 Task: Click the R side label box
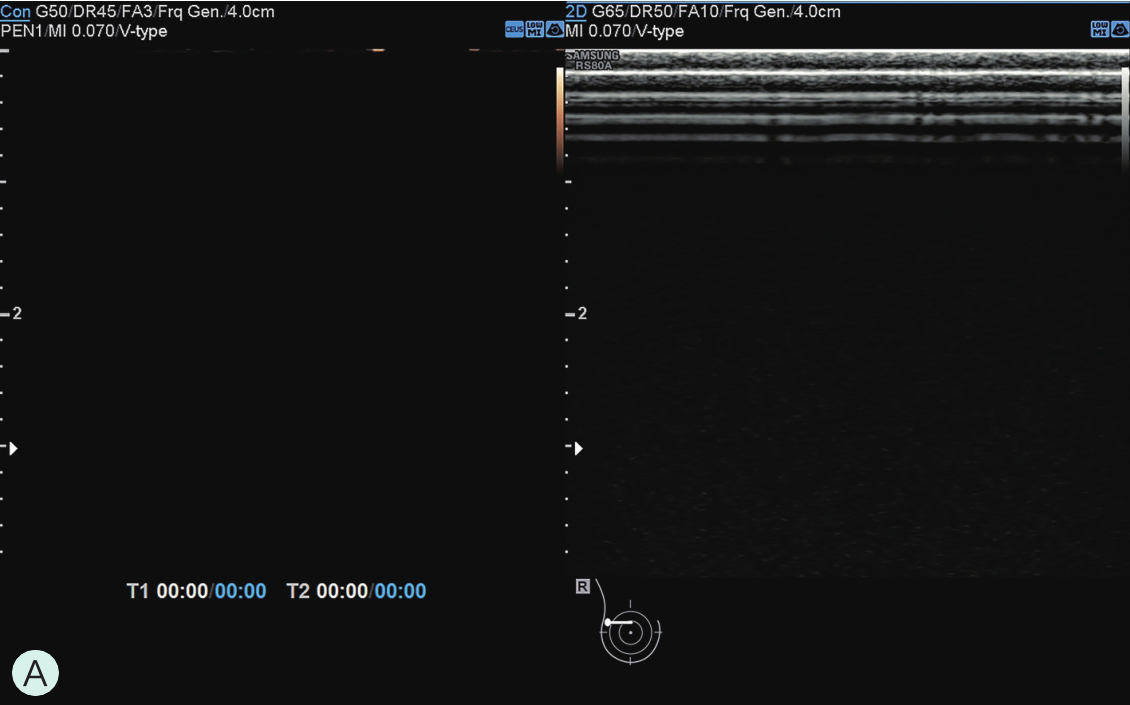[582, 587]
